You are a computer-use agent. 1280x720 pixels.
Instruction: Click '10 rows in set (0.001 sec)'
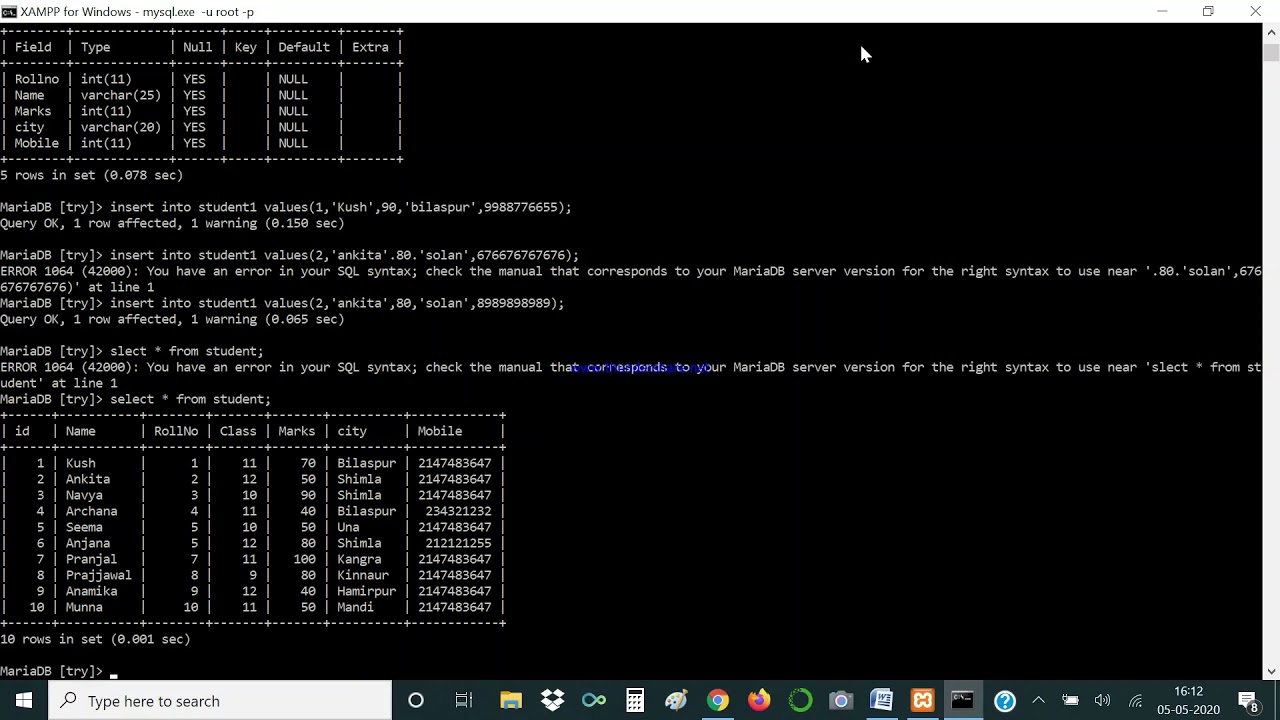pos(95,639)
